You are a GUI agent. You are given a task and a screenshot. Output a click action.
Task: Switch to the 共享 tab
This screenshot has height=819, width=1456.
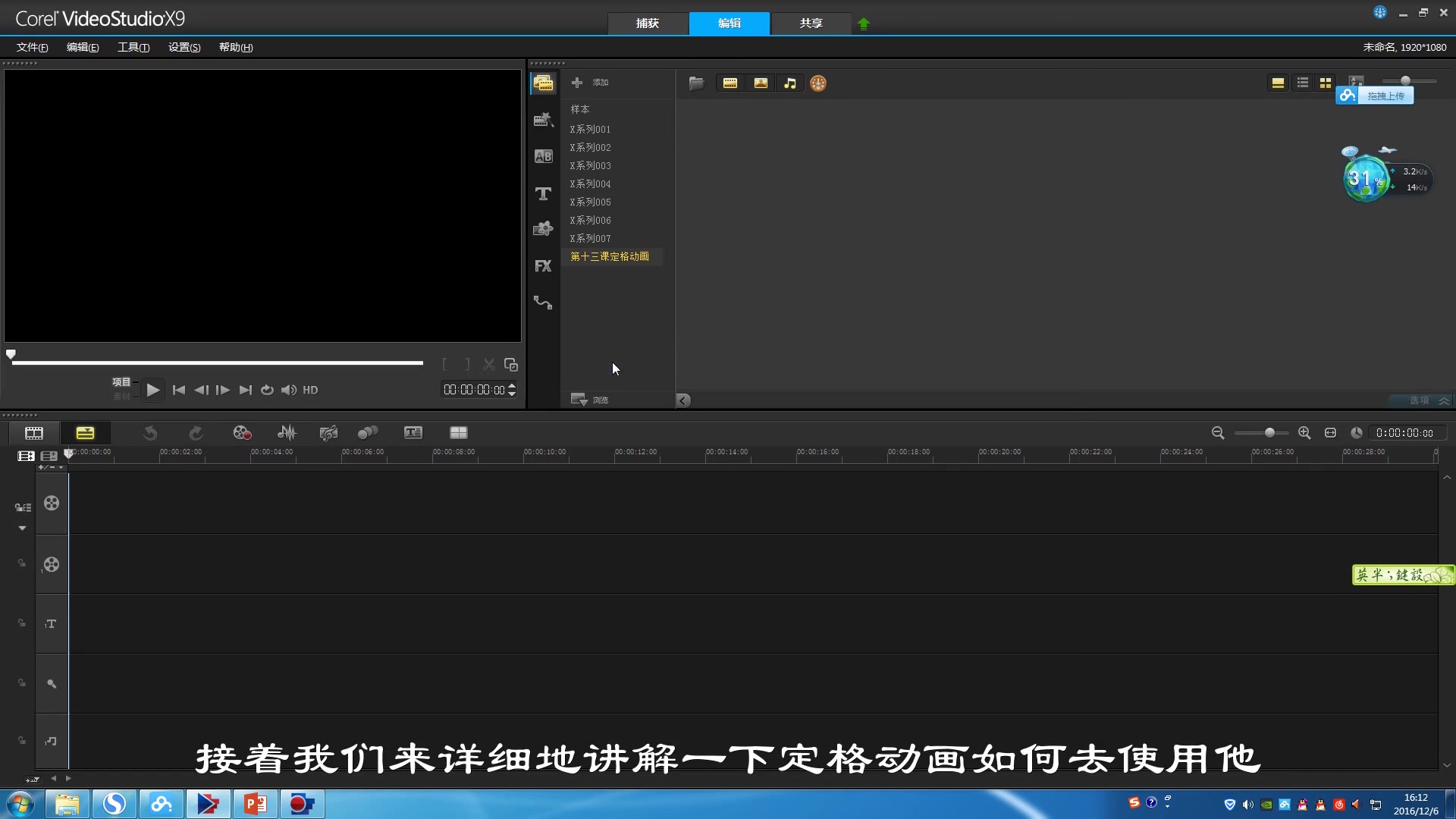coord(811,23)
